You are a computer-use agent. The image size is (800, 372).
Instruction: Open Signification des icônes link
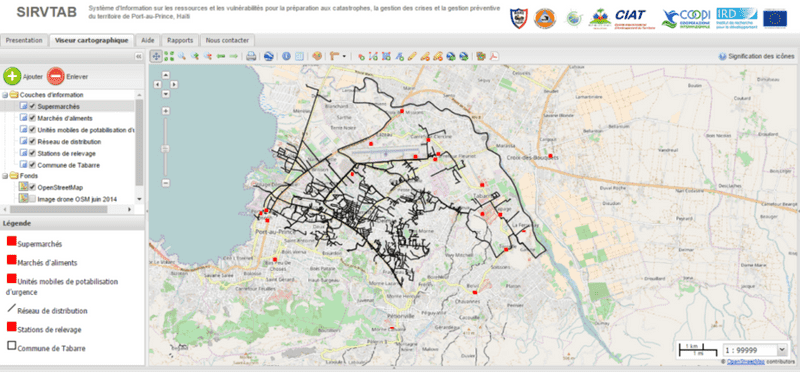[761, 57]
